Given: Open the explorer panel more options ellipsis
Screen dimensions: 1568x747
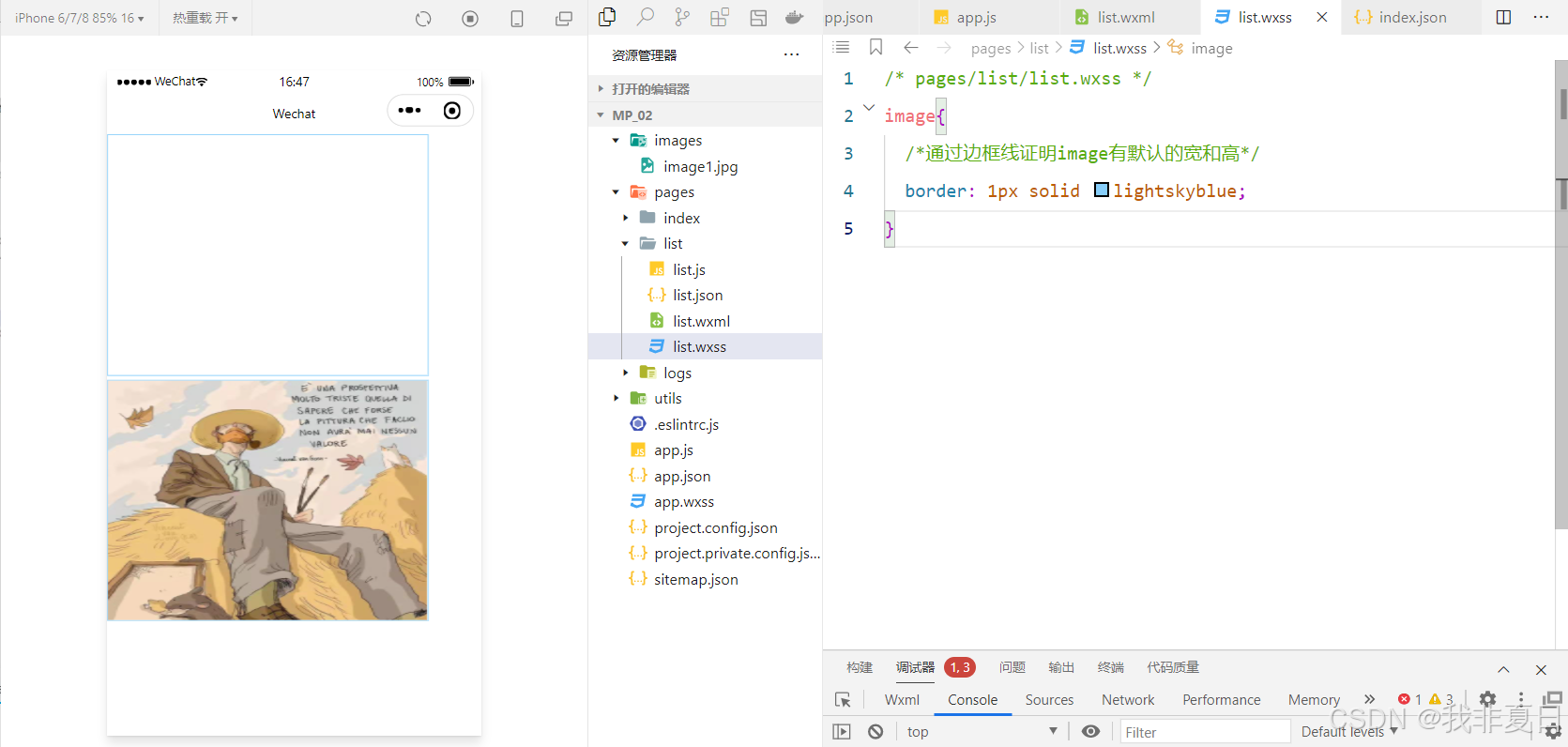Looking at the screenshot, I should (791, 54).
